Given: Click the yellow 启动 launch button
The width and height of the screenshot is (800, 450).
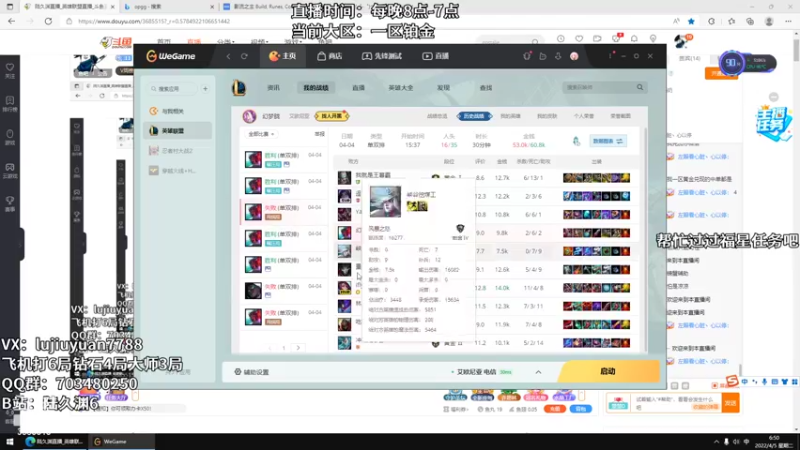Looking at the screenshot, I should (x=608, y=371).
